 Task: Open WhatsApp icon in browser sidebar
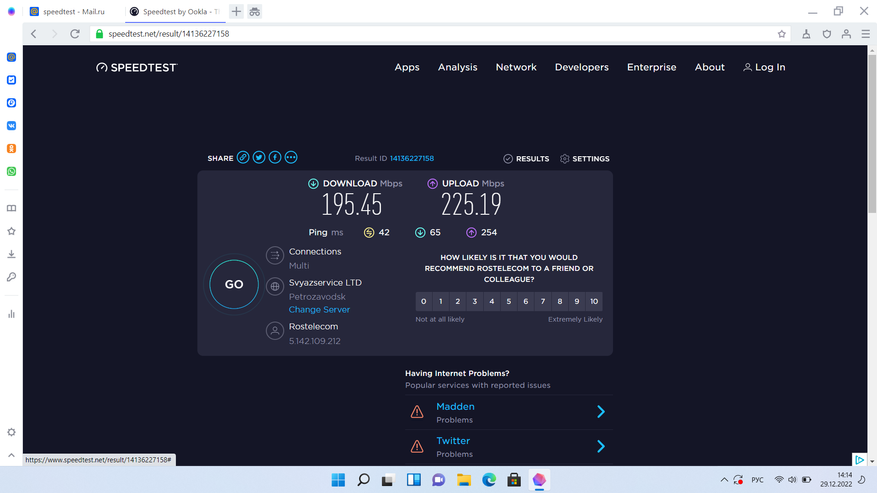coord(11,172)
